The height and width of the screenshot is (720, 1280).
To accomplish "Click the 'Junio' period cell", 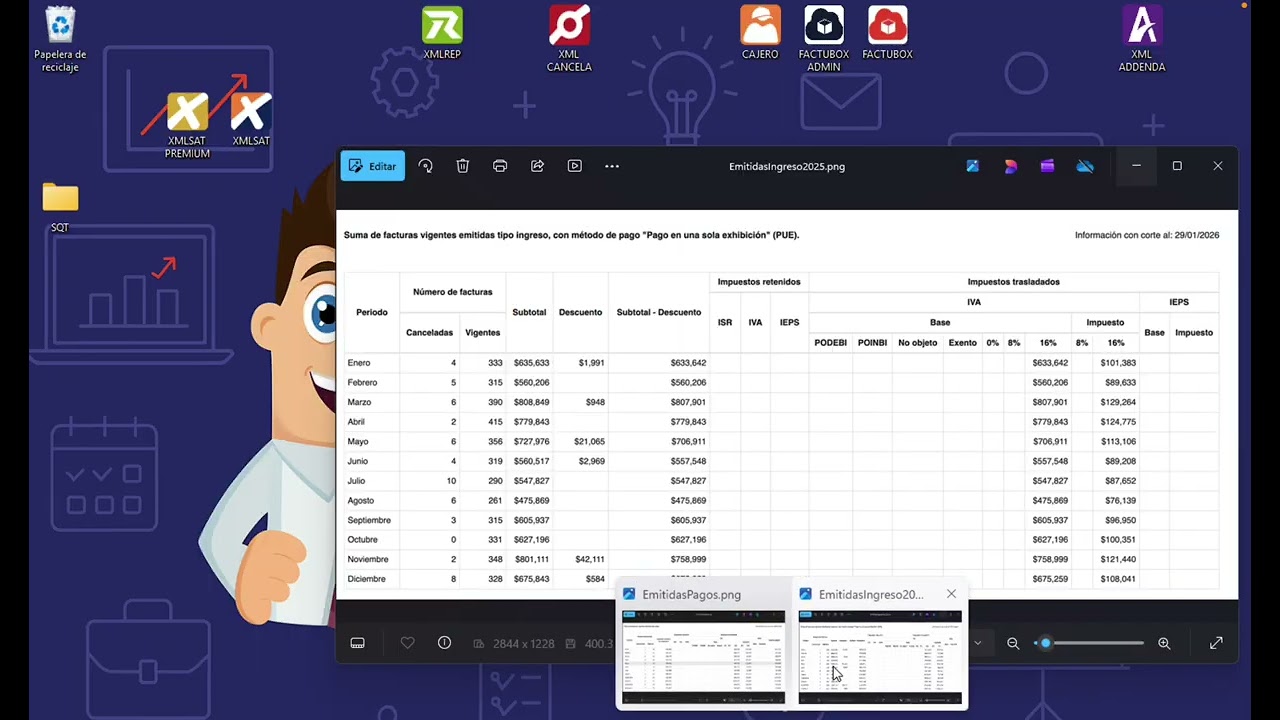I will point(358,461).
